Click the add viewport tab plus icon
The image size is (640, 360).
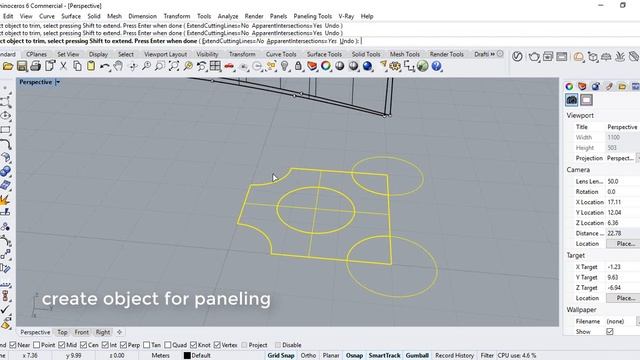[120, 332]
